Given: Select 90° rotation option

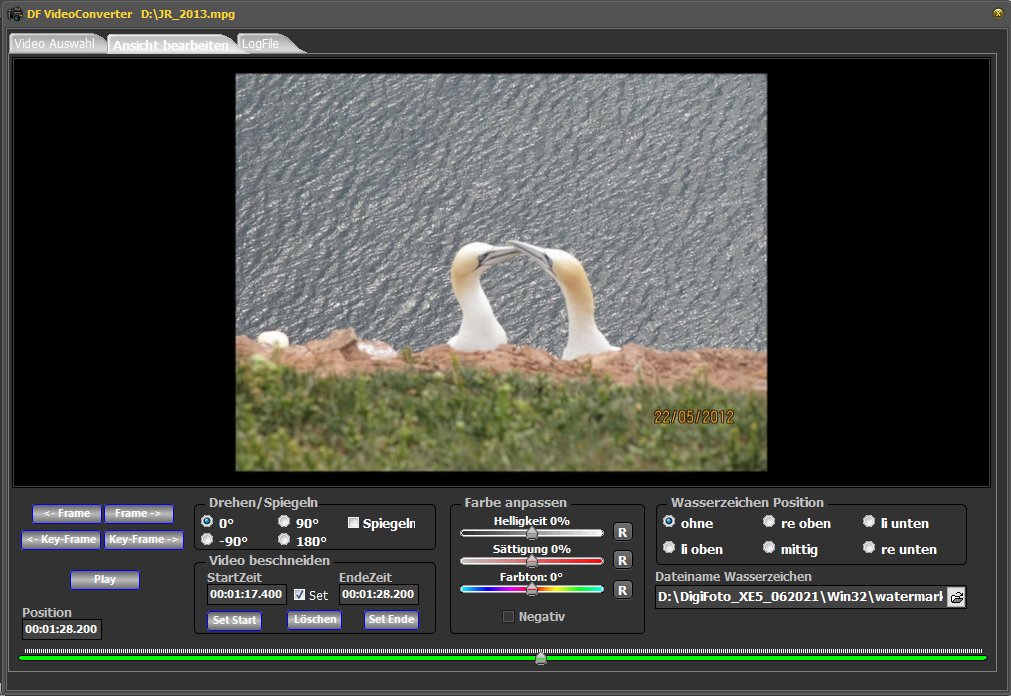Looking at the screenshot, I should tap(284, 521).
